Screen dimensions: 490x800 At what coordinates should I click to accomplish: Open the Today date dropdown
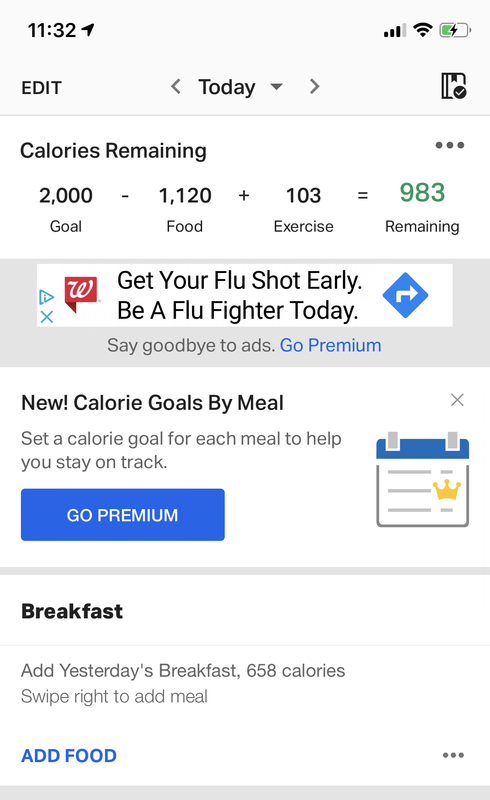click(227, 87)
